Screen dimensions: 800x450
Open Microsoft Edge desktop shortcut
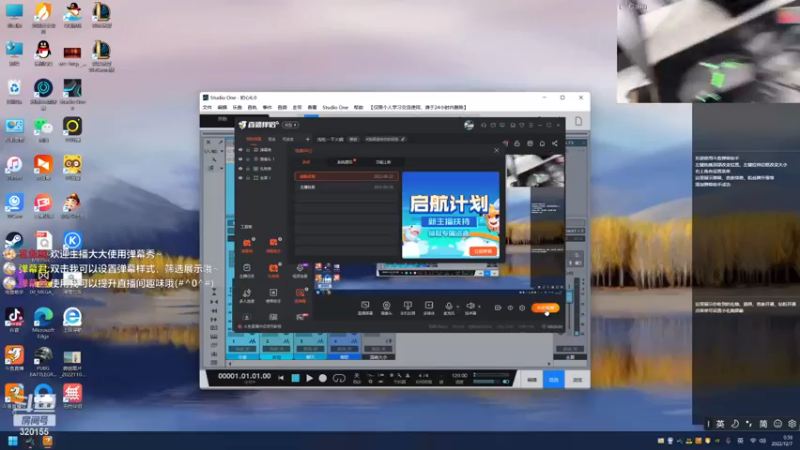pos(43,323)
